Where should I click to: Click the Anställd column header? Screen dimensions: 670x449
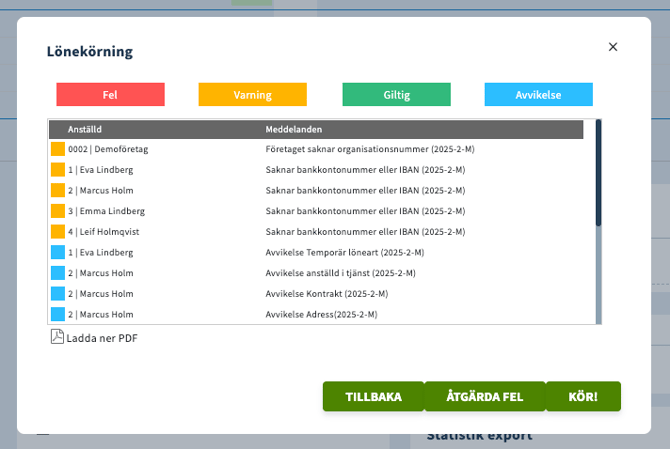(x=85, y=130)
